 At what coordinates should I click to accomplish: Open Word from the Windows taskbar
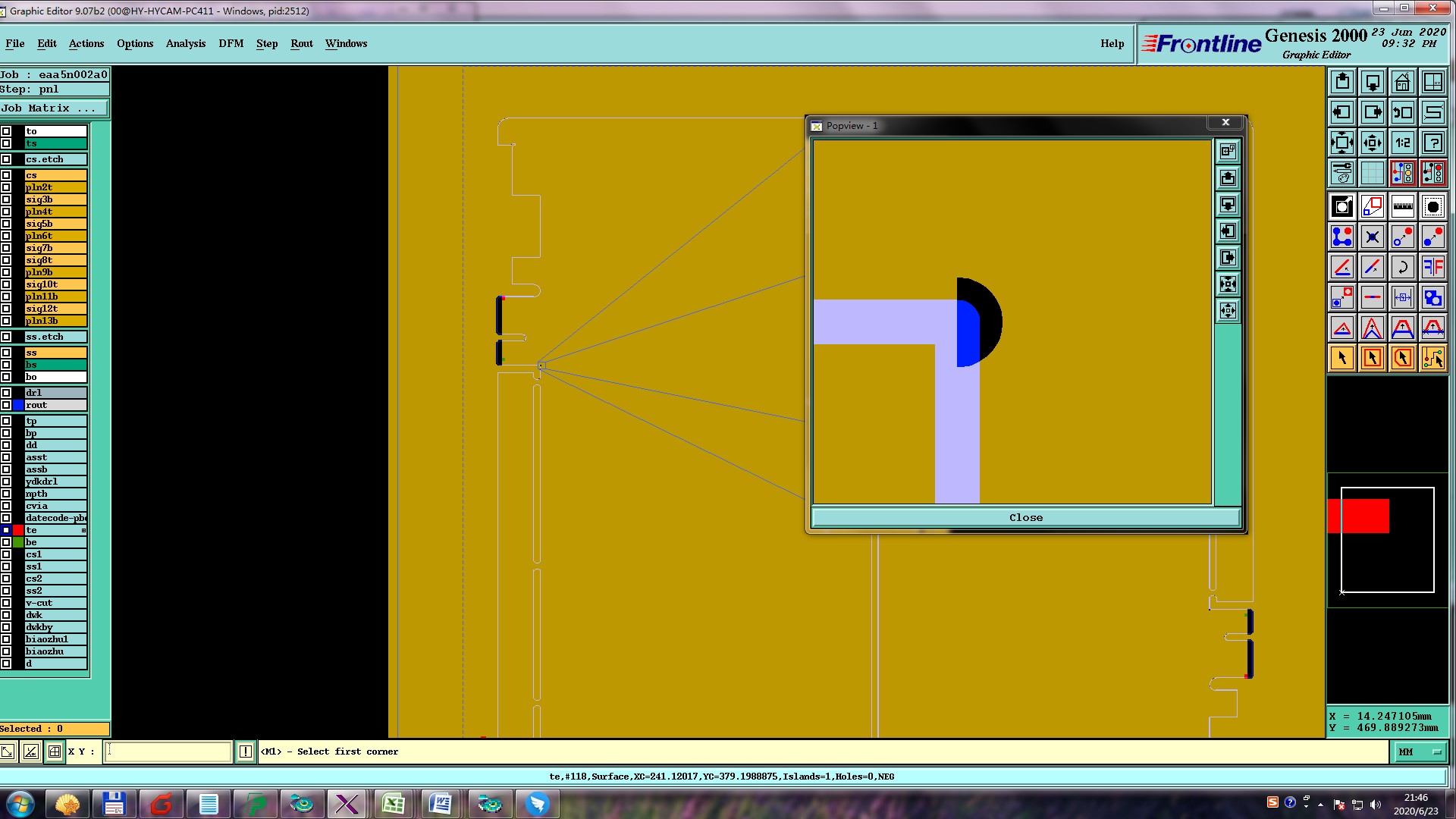pyautogui.click(x=441, y=804)
